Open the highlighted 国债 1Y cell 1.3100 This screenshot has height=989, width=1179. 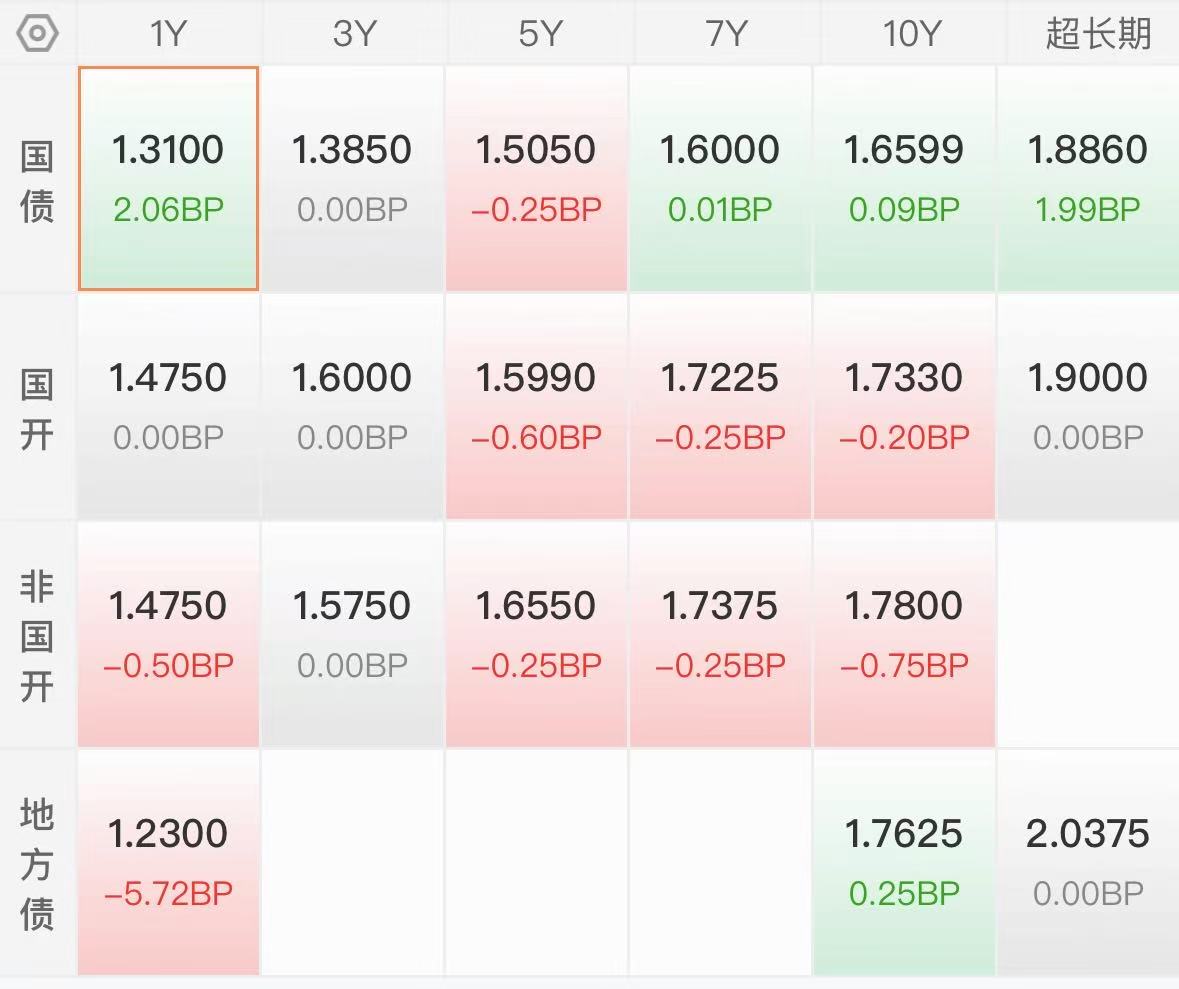tap(168, 178)
